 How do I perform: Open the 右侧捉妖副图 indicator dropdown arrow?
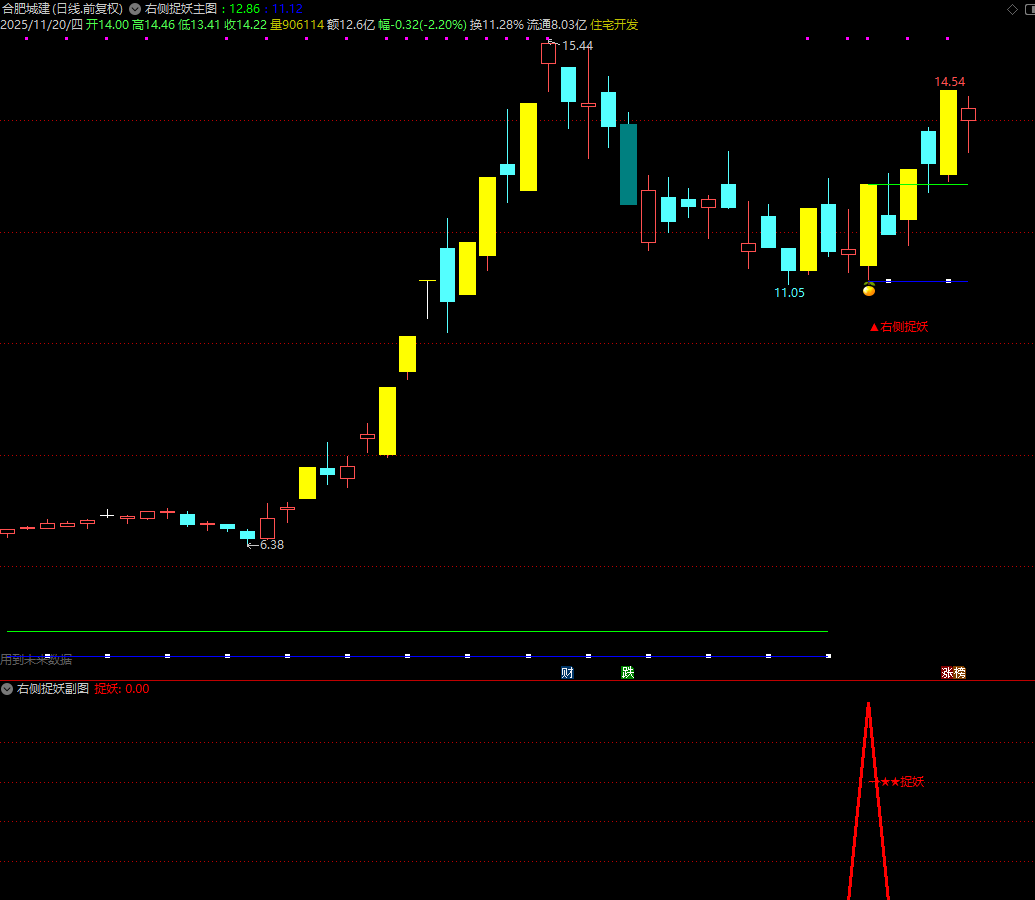click(7, 689)
